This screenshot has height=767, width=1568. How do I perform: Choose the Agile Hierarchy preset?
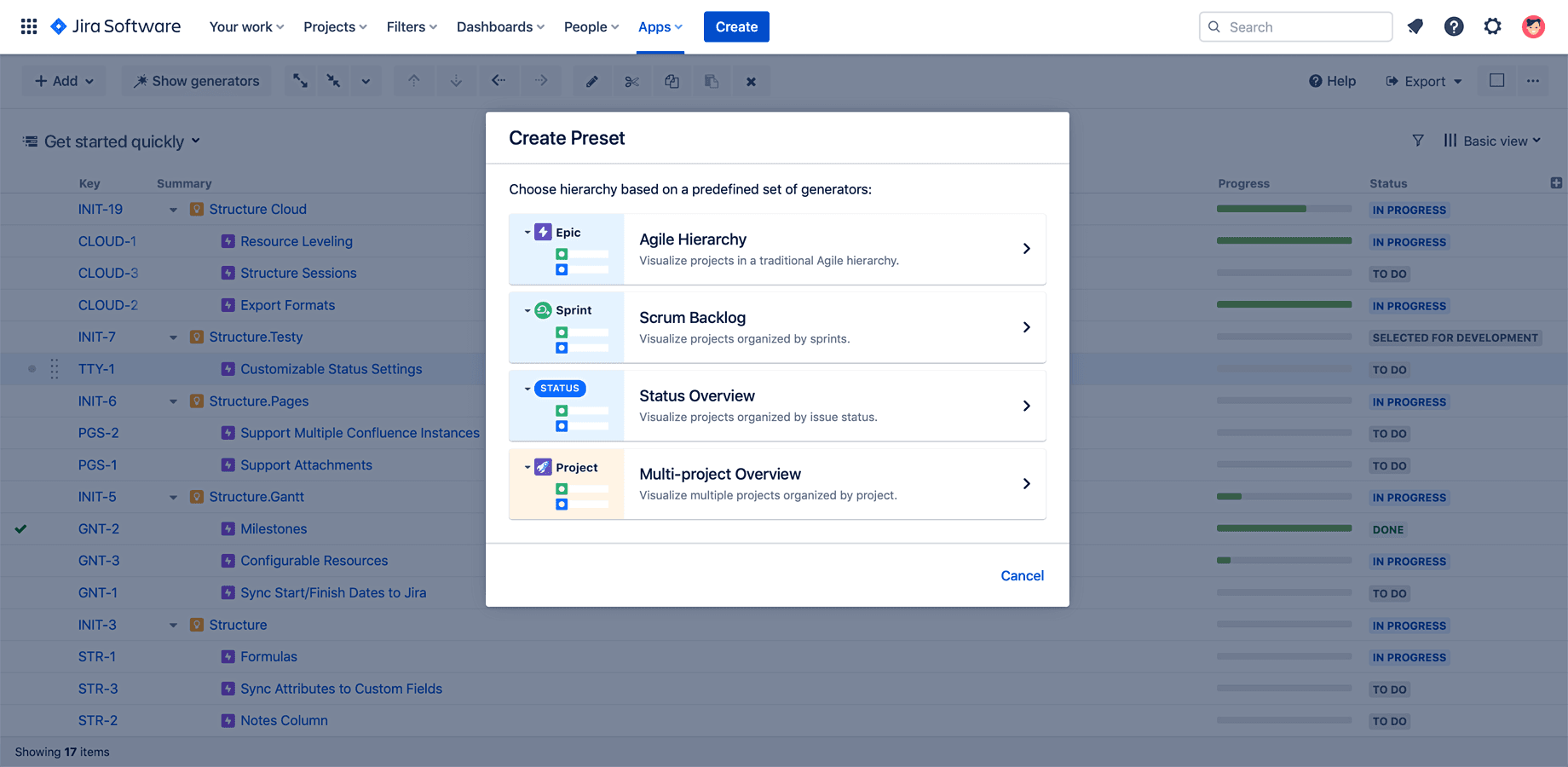pyautogui.click(x=777, y=249)
